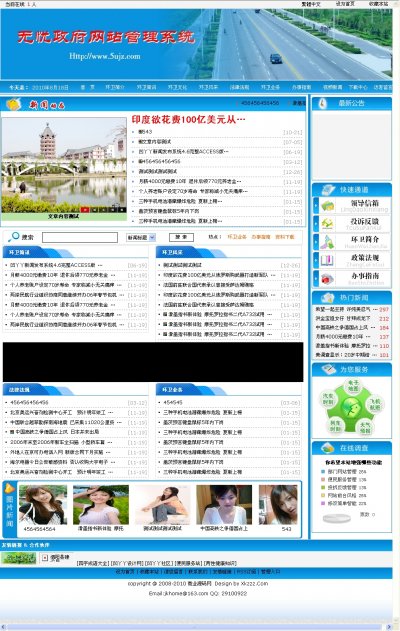Viewport: 400px width, 631px height.
Task: Click the bottom horizontal scrollbar
Action: point(193,627)
